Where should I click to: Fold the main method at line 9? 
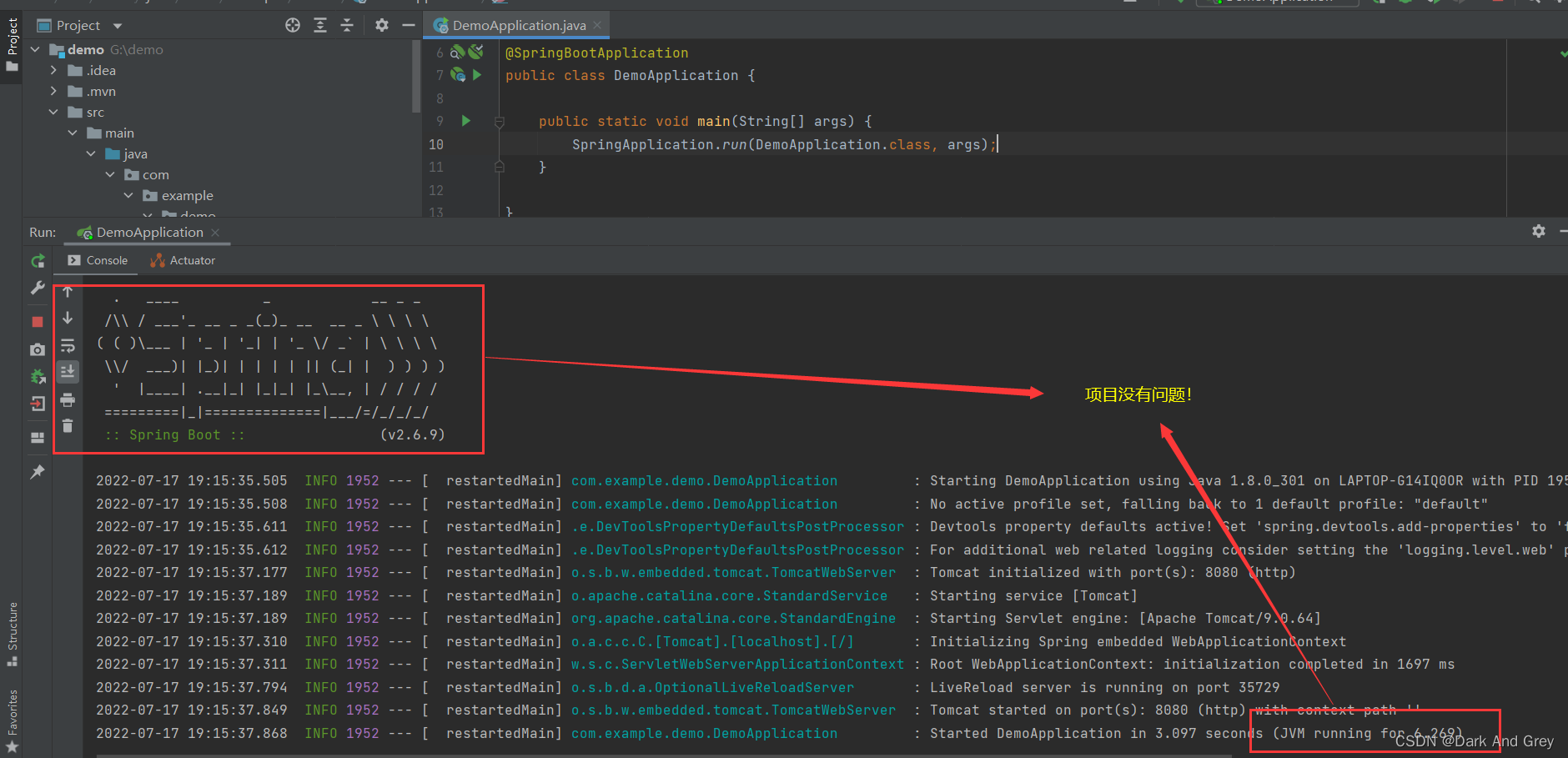point(500,122)
